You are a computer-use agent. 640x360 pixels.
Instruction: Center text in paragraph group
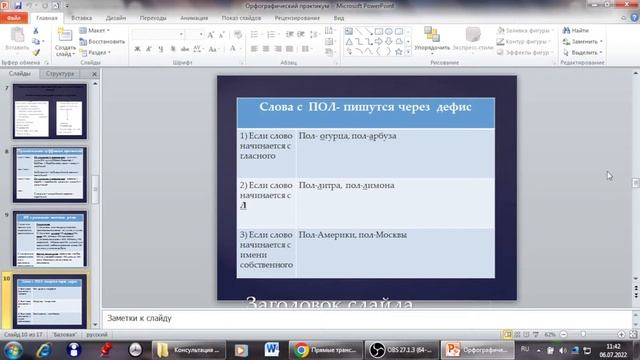coord(266,49)
